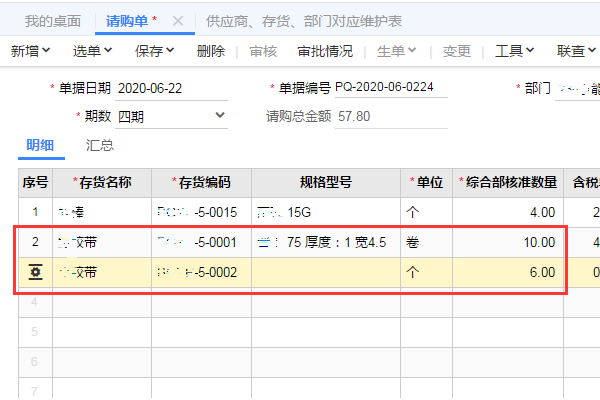The height and width of the screenshot is (400, 600).
Task: Close the 请购单 tab
Action: click(x=177, y=20)
